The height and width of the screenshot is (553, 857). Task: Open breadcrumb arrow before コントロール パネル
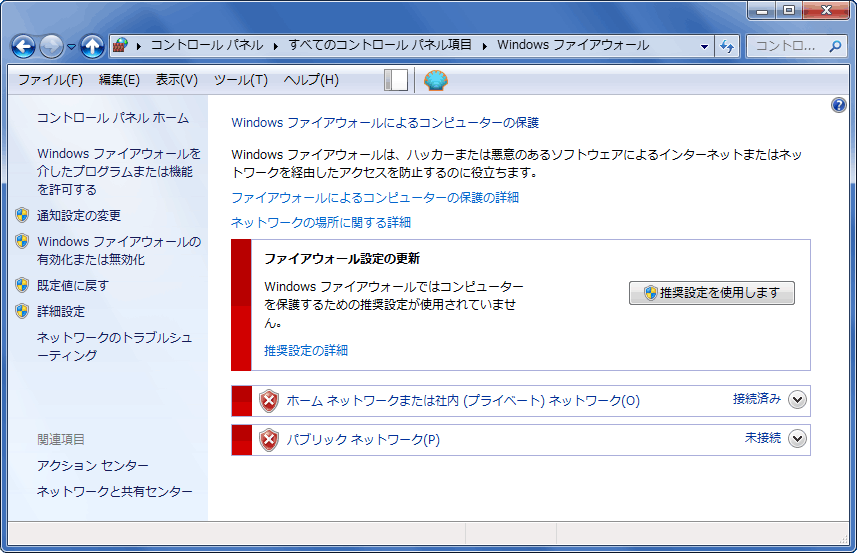(x=138, y=46)
